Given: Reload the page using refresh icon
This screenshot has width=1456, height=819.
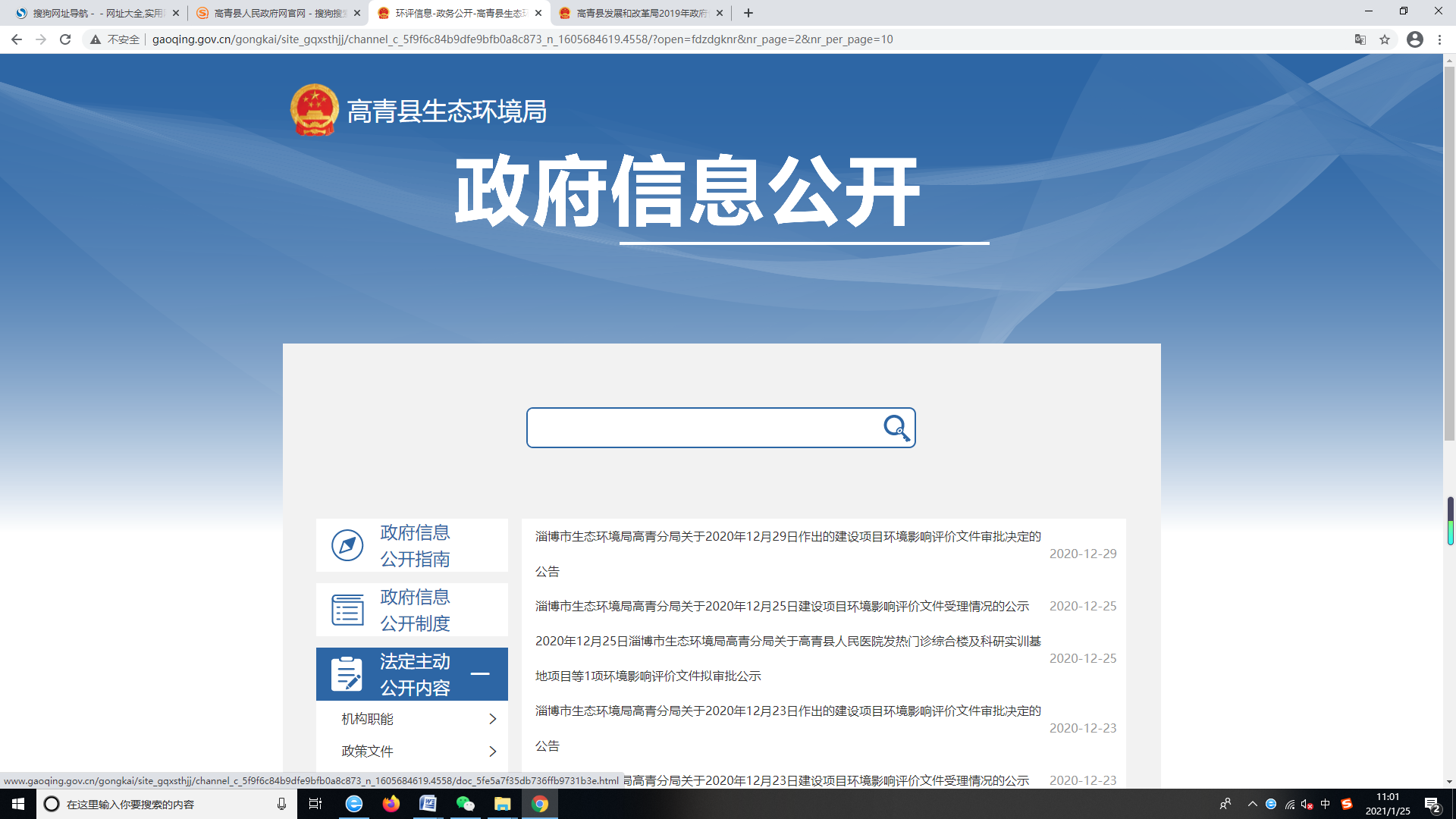Looking at the screenshot, I should pyautogui.click(x=65, y=39).
